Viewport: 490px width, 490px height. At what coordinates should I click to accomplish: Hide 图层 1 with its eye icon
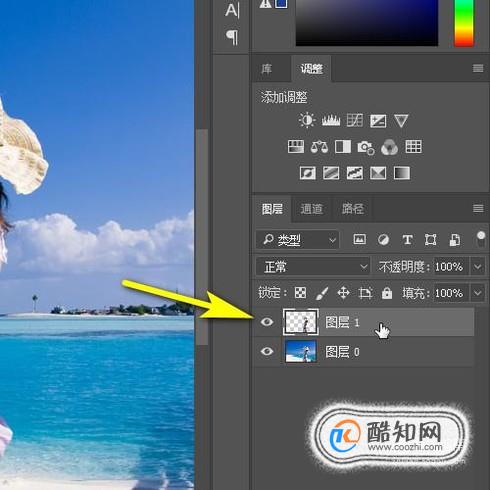coord(267,322)
